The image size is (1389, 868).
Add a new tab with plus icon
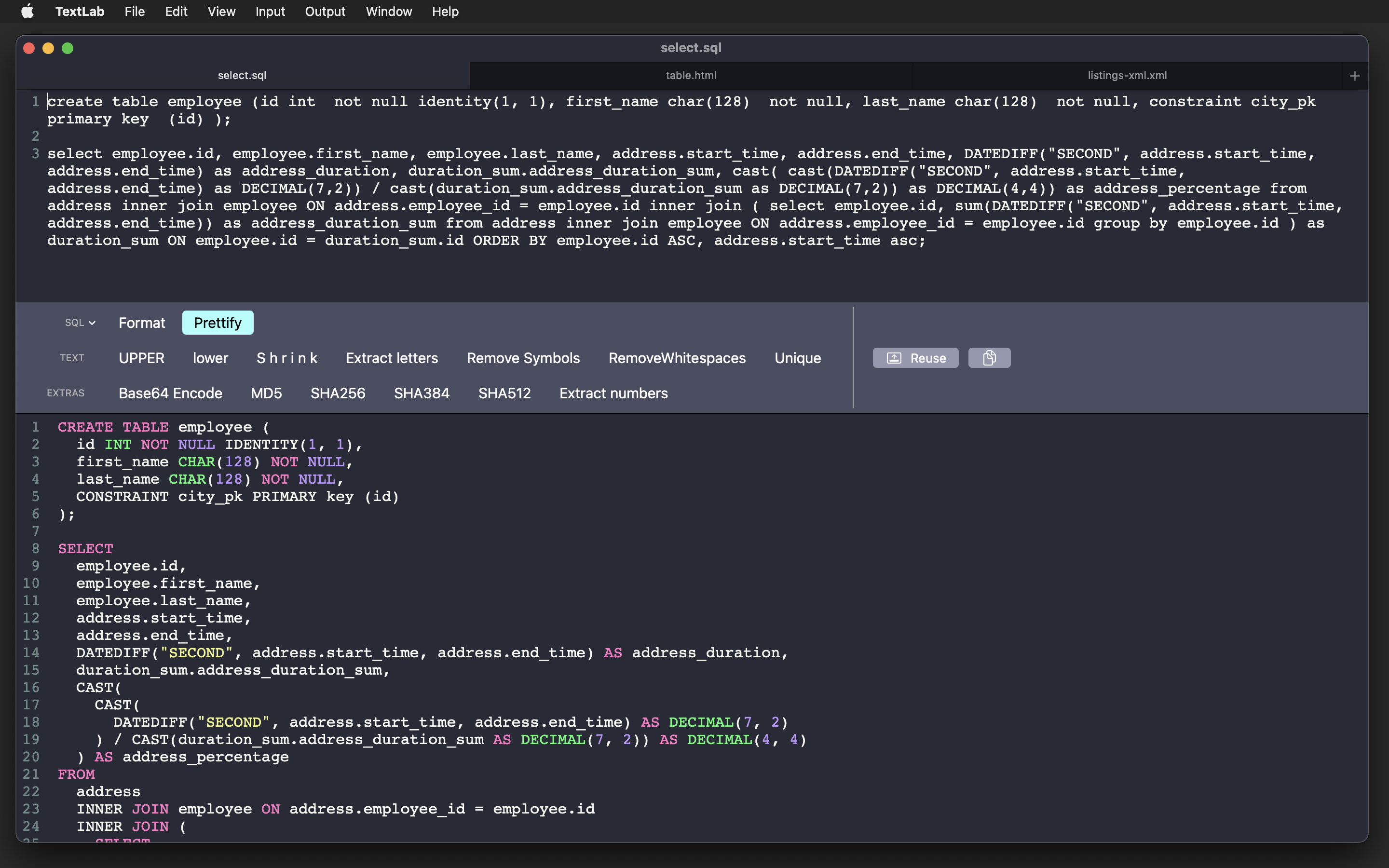(x=1355, y=76)
